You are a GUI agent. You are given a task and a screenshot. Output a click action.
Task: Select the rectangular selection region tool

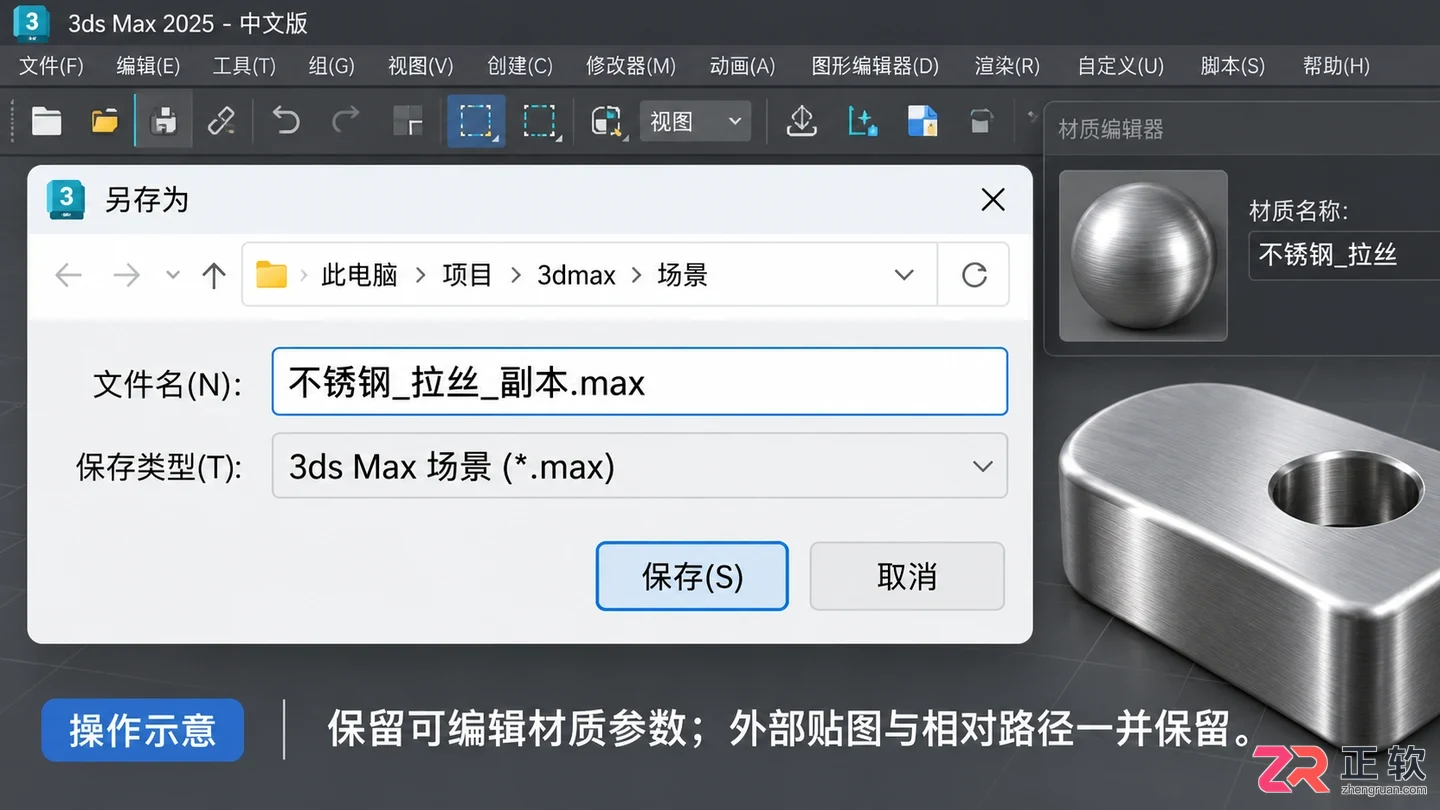coord(476,121)
